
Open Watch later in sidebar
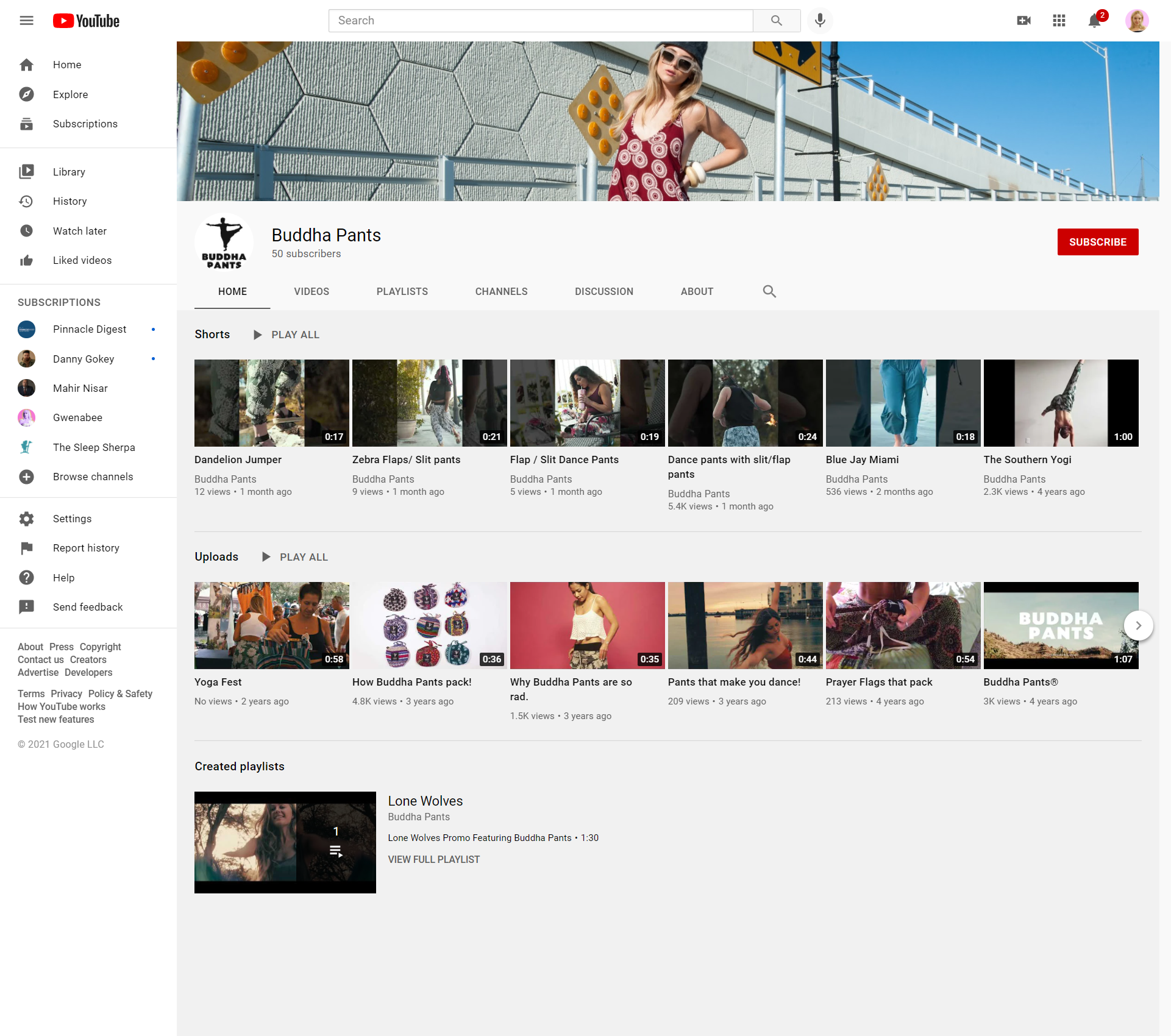coord(88,231)
